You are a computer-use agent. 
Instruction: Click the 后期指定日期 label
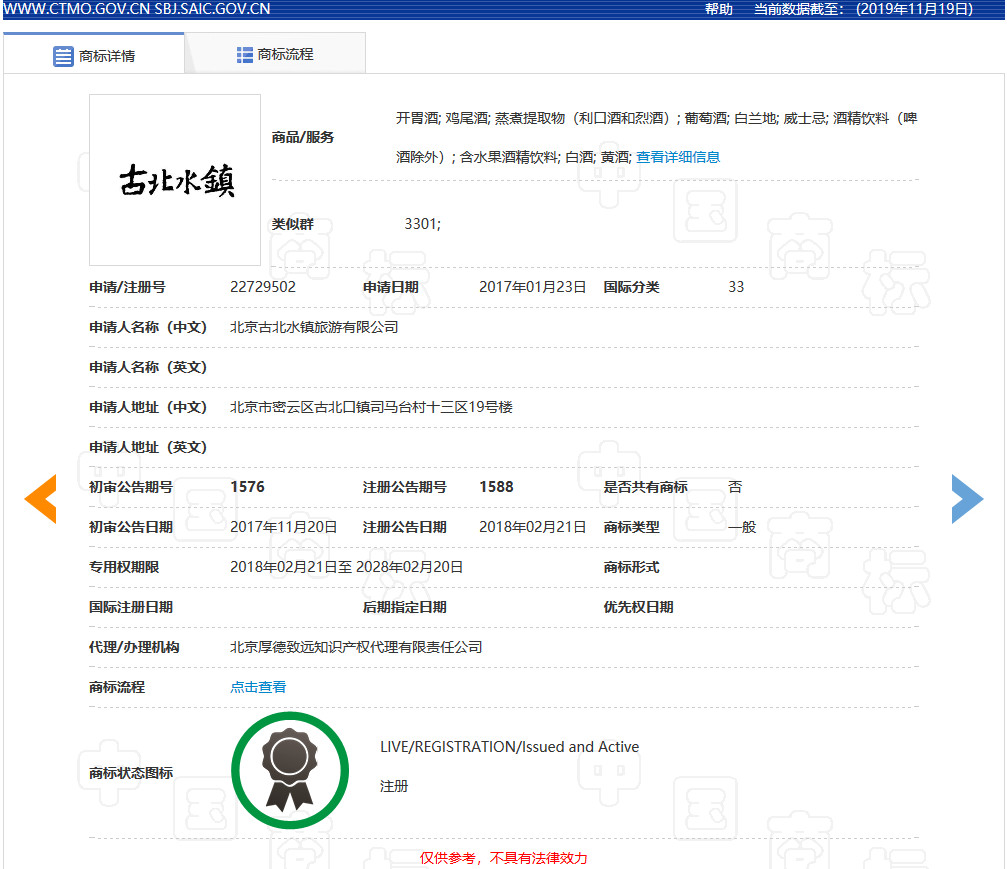[x=405, y=607]
